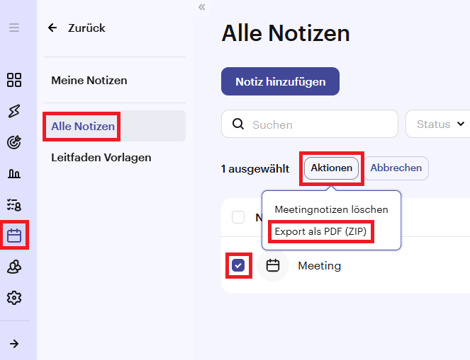Open the people team sidebar icon

(x=14, y=267)
